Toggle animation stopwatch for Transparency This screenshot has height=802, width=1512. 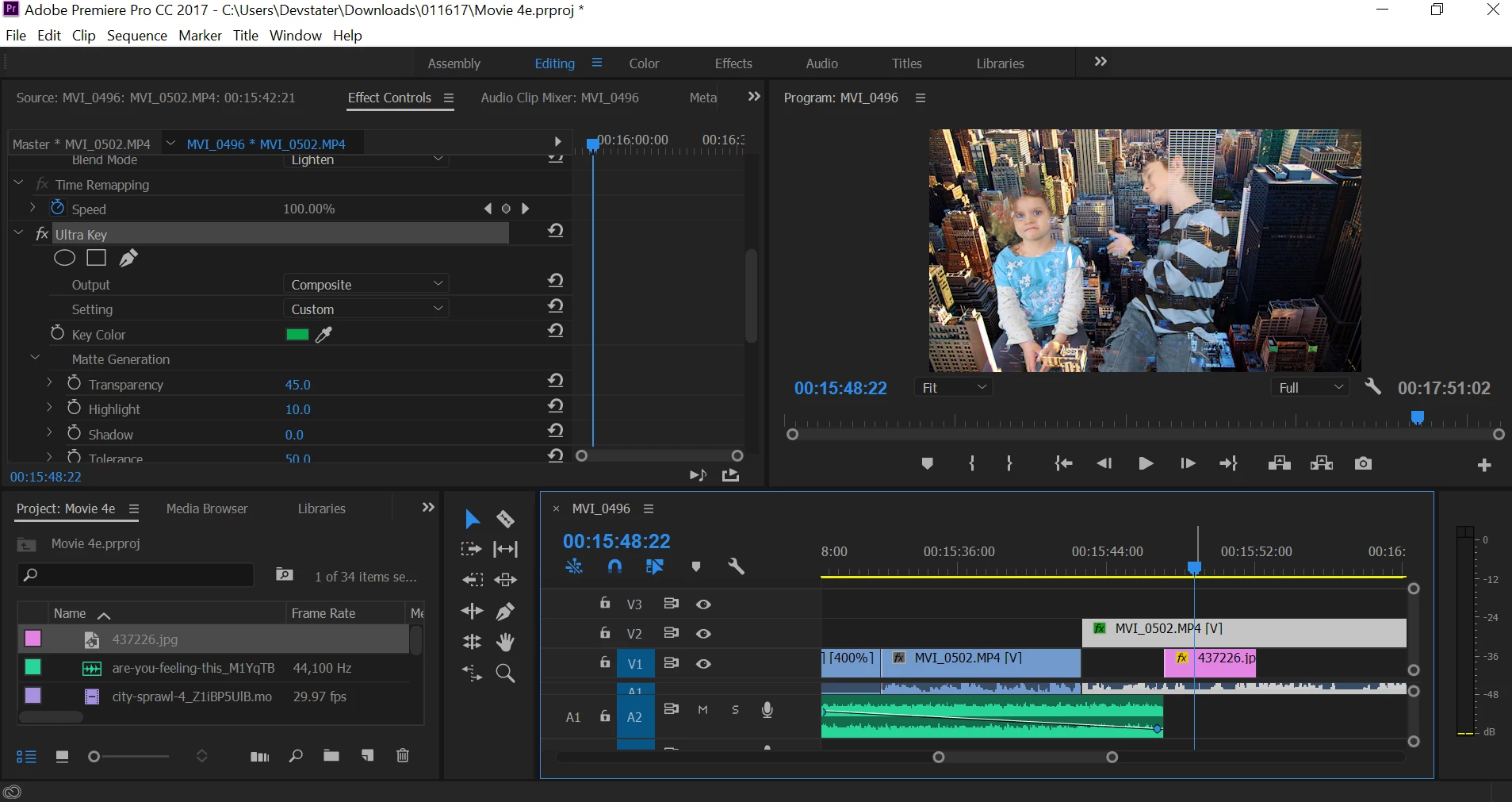pyautogui.click(x=74, y=383)
